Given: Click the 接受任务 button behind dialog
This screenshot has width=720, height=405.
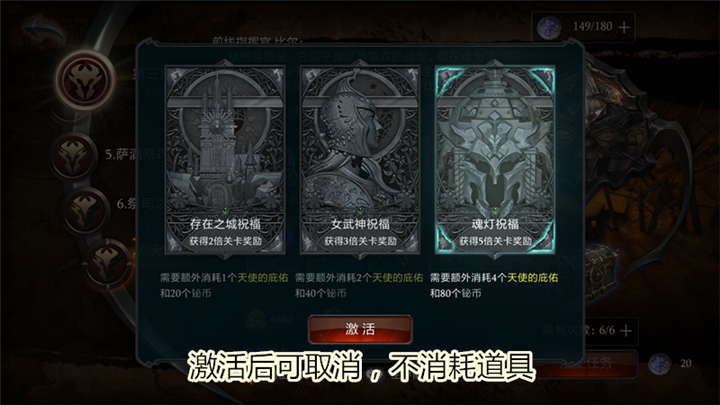Looking at the screenshot, I should point(586,364).
